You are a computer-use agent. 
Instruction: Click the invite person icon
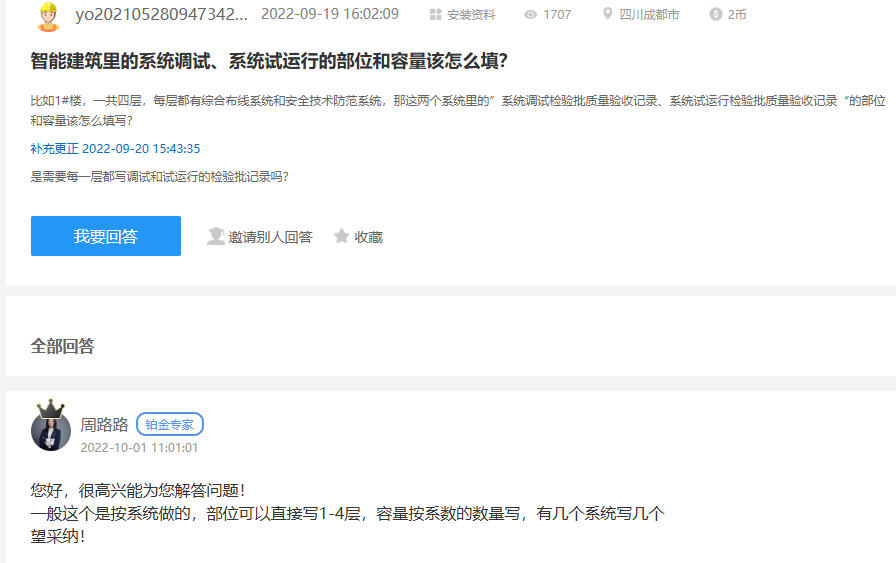[x=215, y=237]
